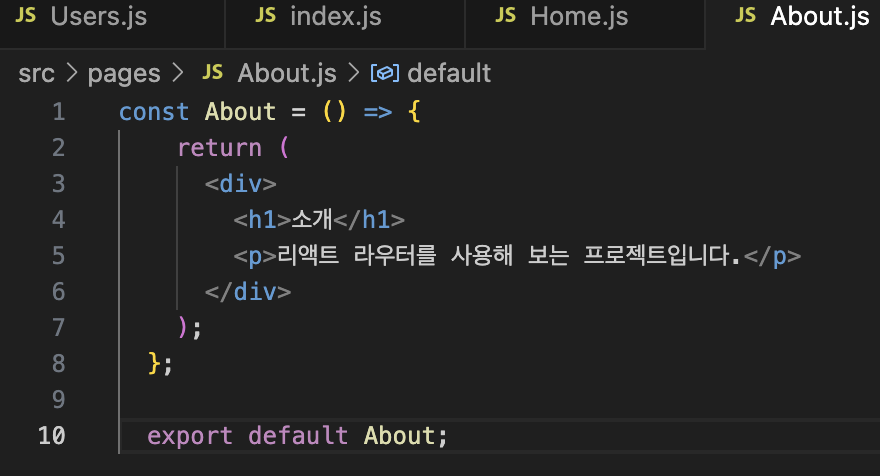This screenshot has height=476, width=880.
Task: Click the closing </p> tag
Action: click(772, 257)
